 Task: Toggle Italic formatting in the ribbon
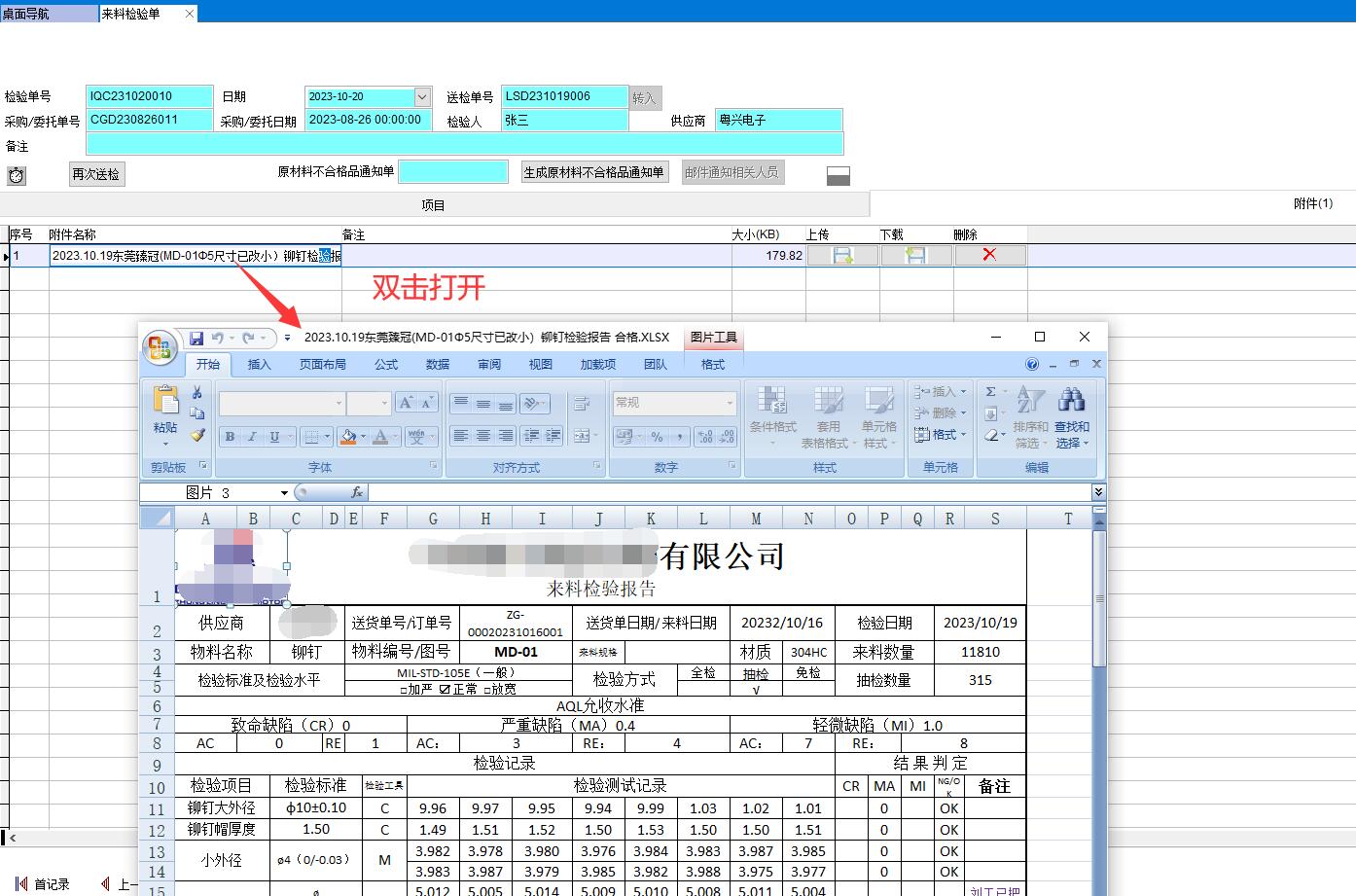[x=252, y=437]
